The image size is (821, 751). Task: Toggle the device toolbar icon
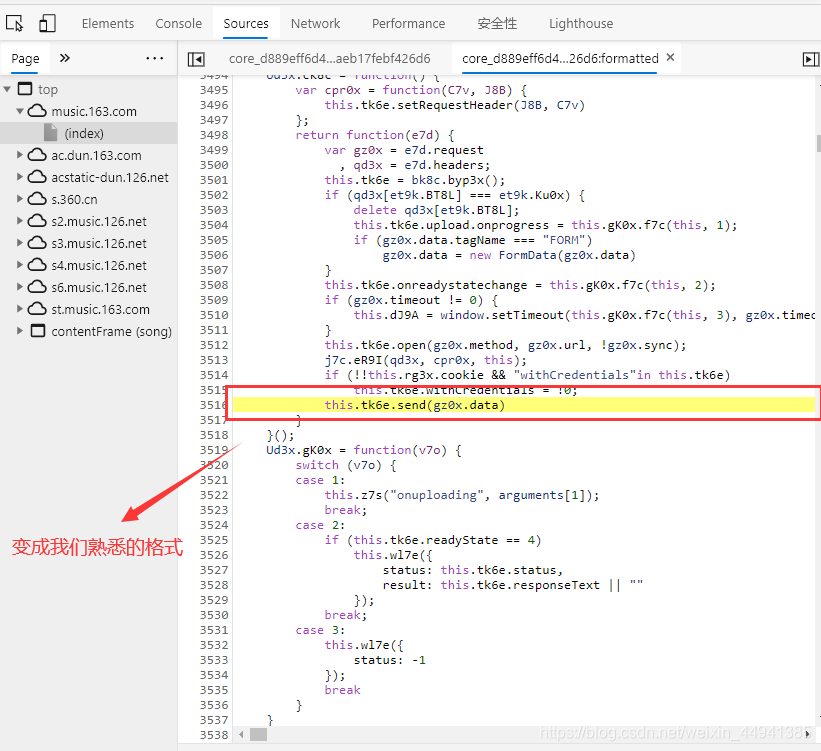pos(47,24)
